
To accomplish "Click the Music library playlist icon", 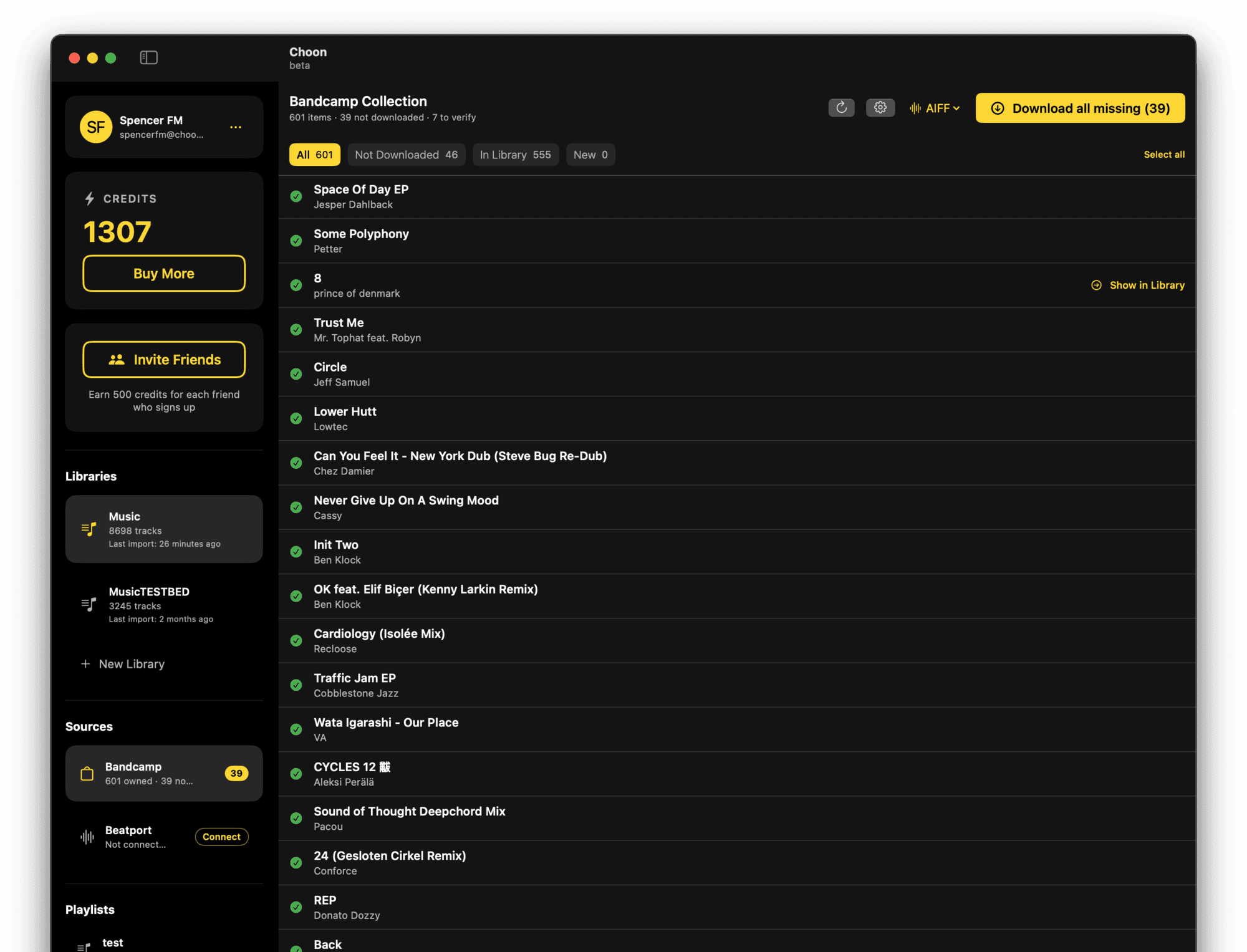I will tap(89, 529).
